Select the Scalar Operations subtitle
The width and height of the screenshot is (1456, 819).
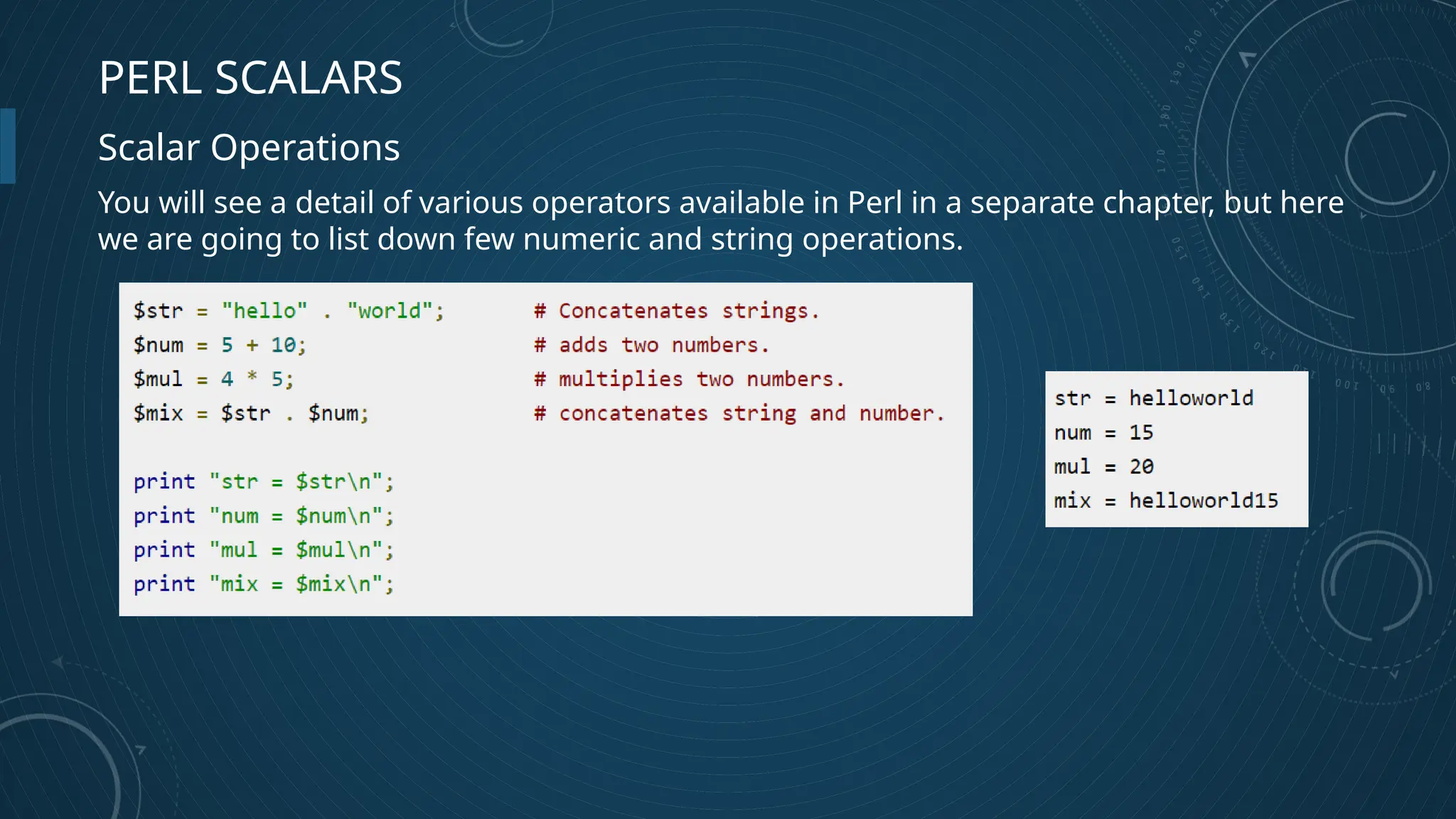tap(249, 148)
